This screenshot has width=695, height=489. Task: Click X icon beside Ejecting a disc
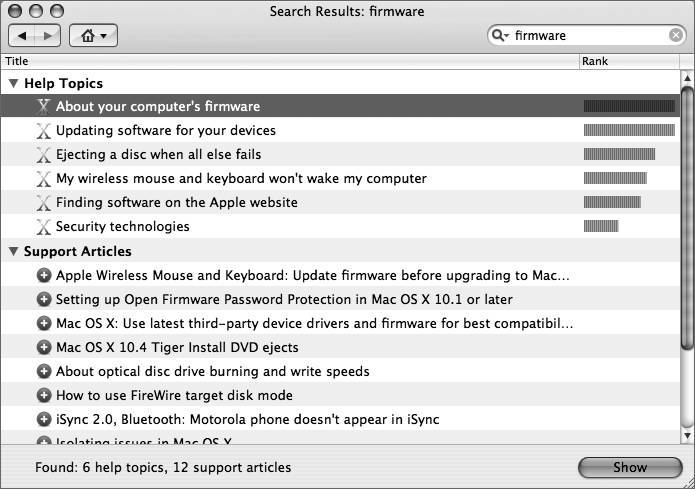pyautogui.click(x=43, y=154)
